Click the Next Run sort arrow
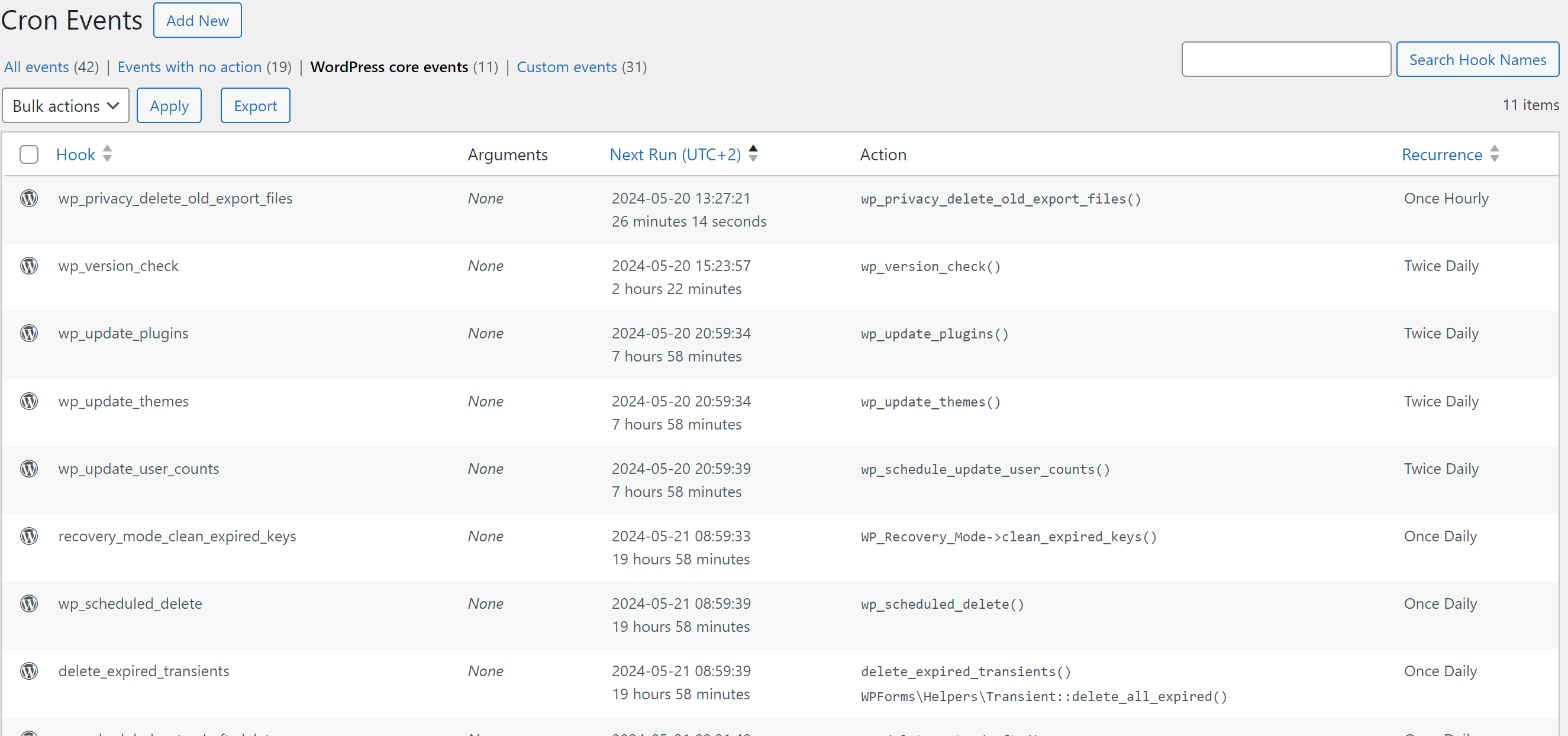 point(753,154)
